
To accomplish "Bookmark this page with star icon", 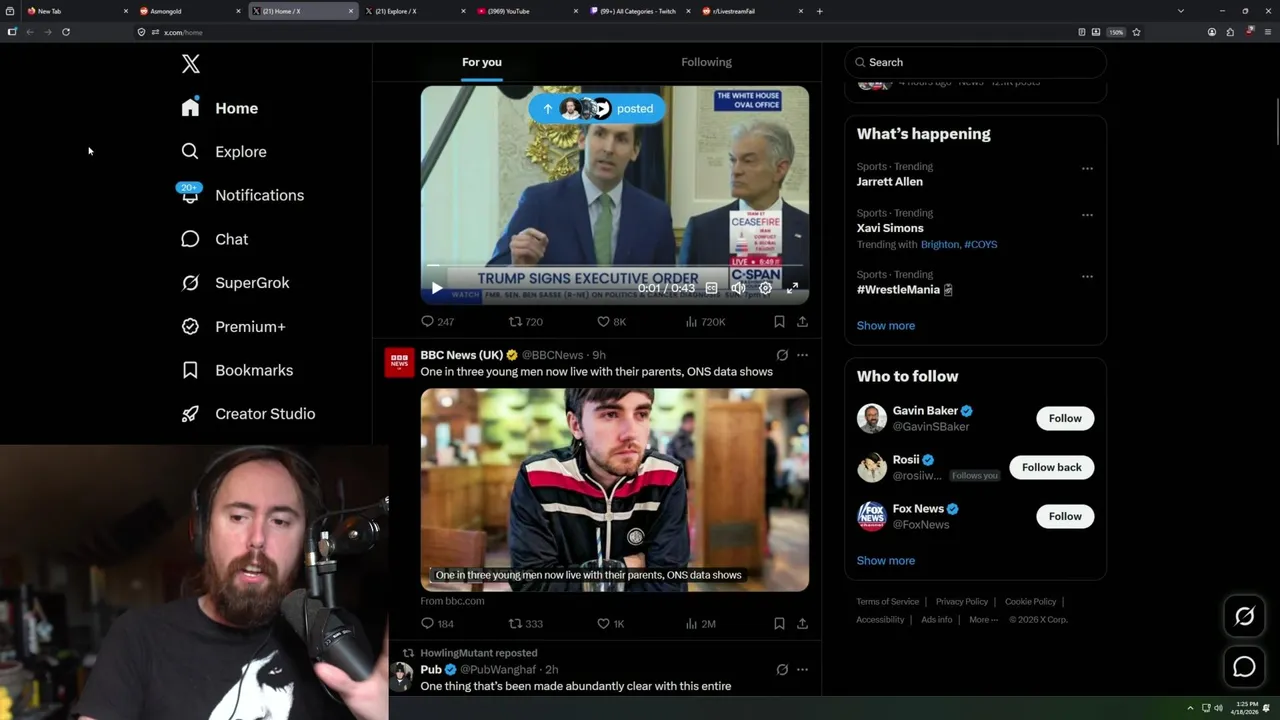I will (x=1136, y=32).
